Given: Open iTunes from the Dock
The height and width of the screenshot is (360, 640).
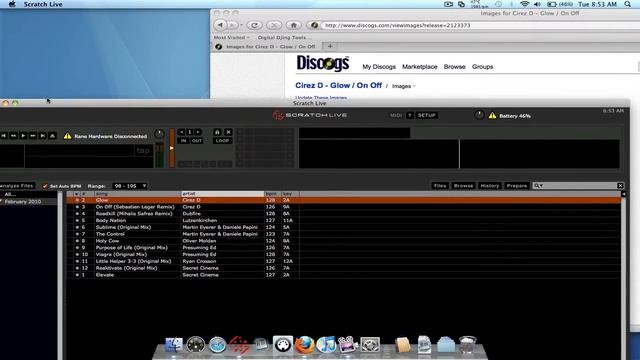Looking at the screenshot, I should (x=326, y=345).
